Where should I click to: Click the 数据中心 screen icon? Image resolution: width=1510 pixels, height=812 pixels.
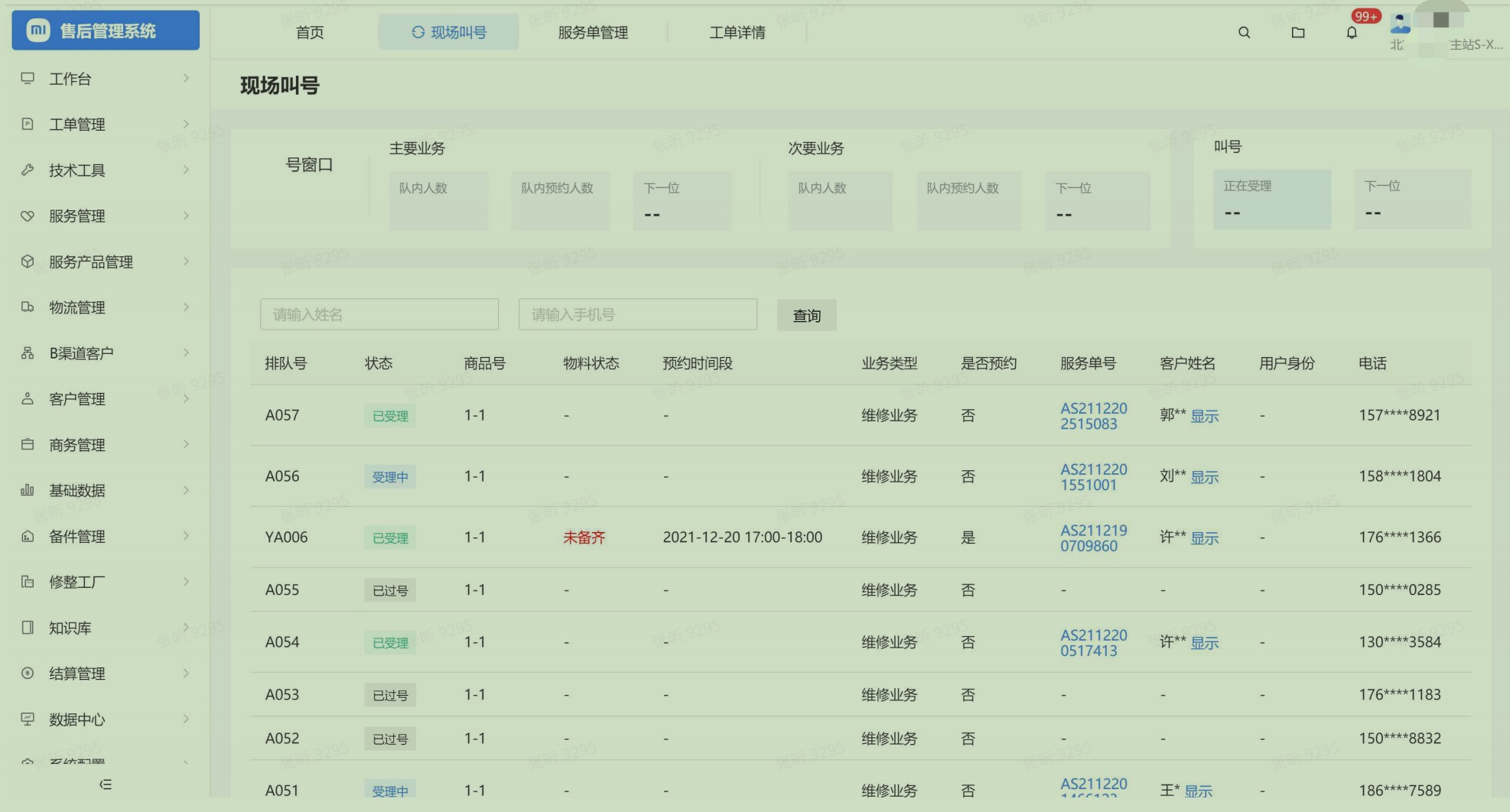(x=28, y=719)
